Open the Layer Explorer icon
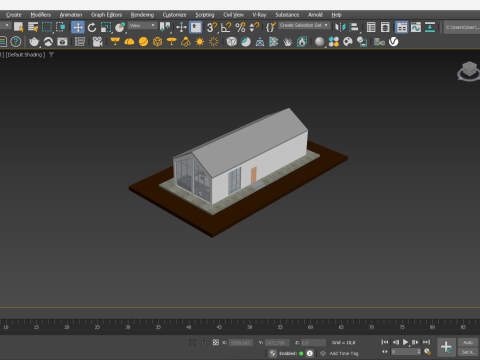 (385, 27)
